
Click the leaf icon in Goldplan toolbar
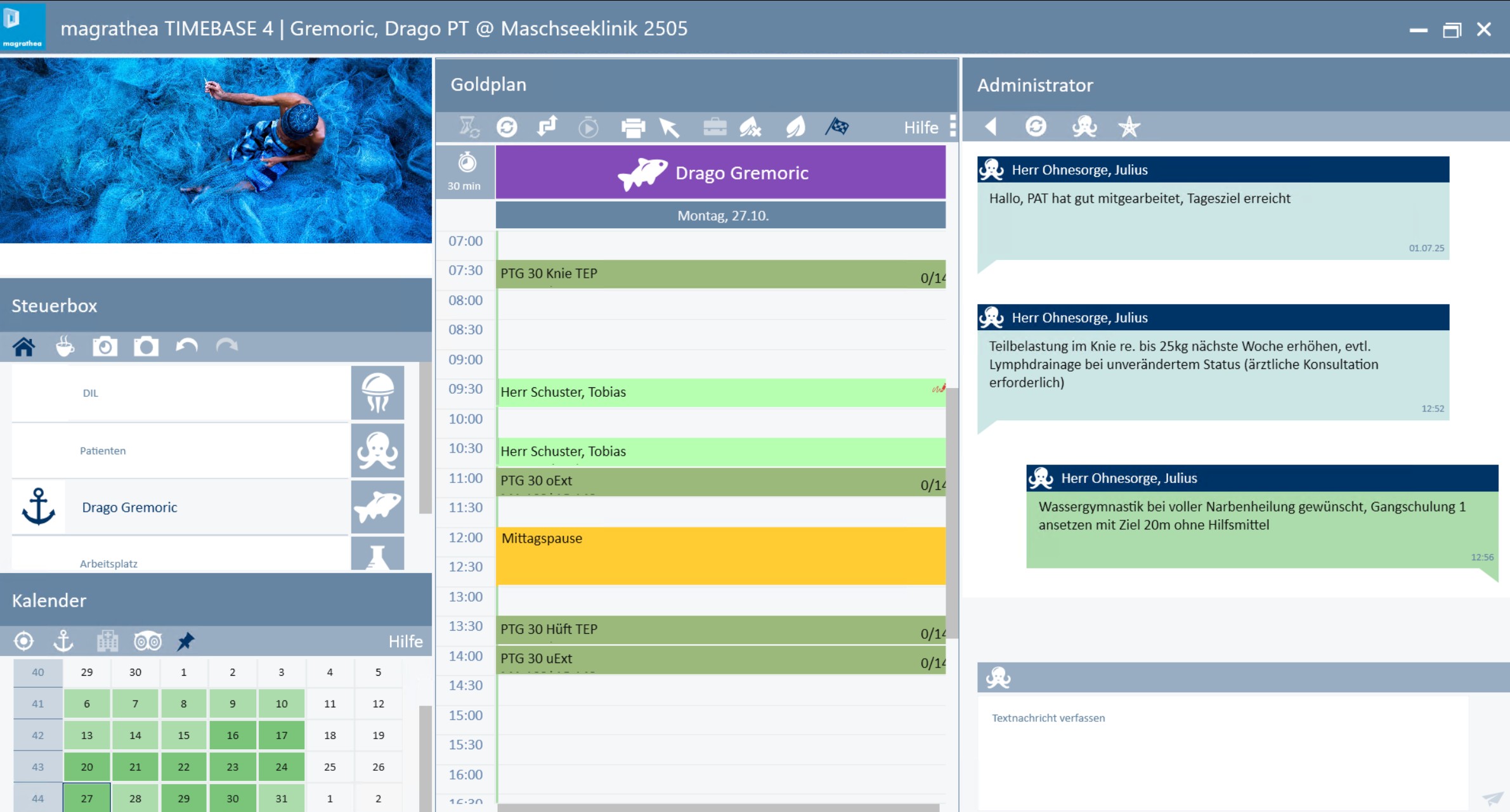click(795, 127)
